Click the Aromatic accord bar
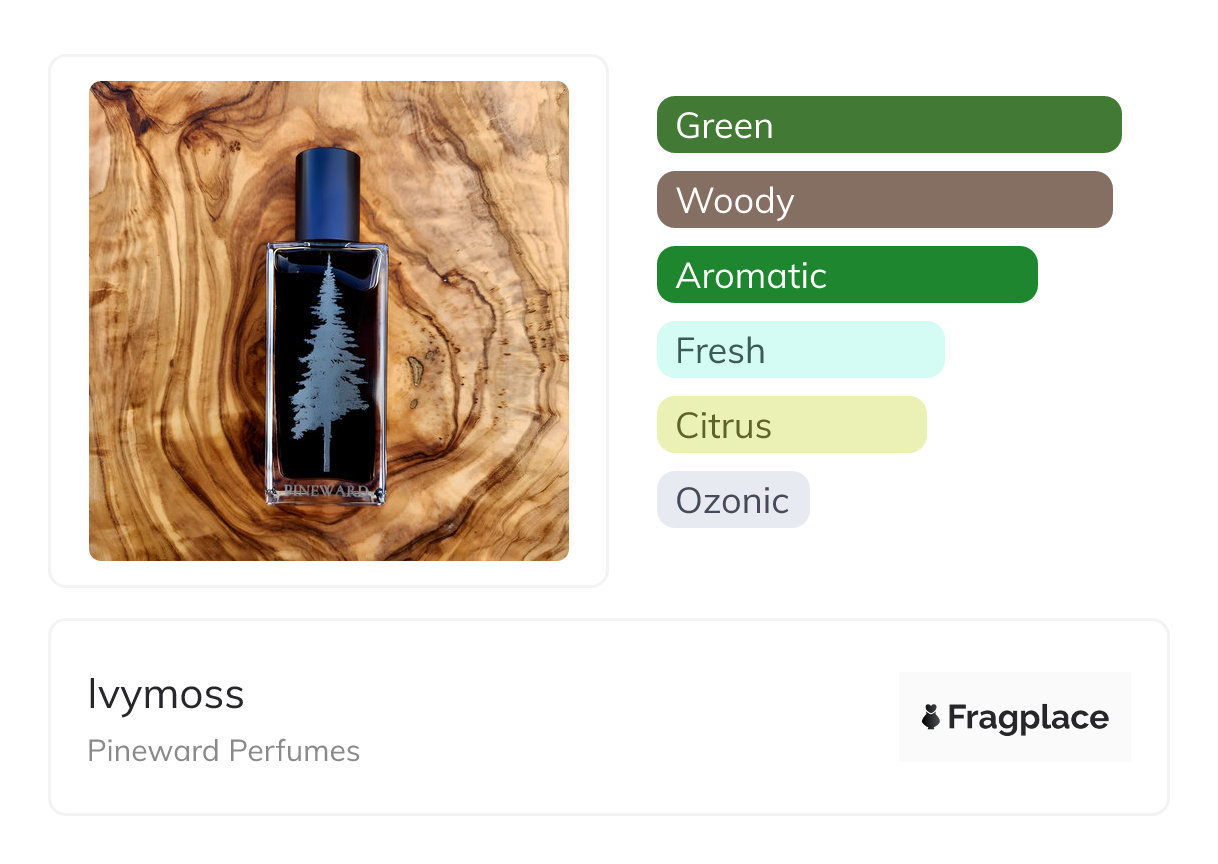The width and height of the screenshot is (1218, 864). (846, 275)
